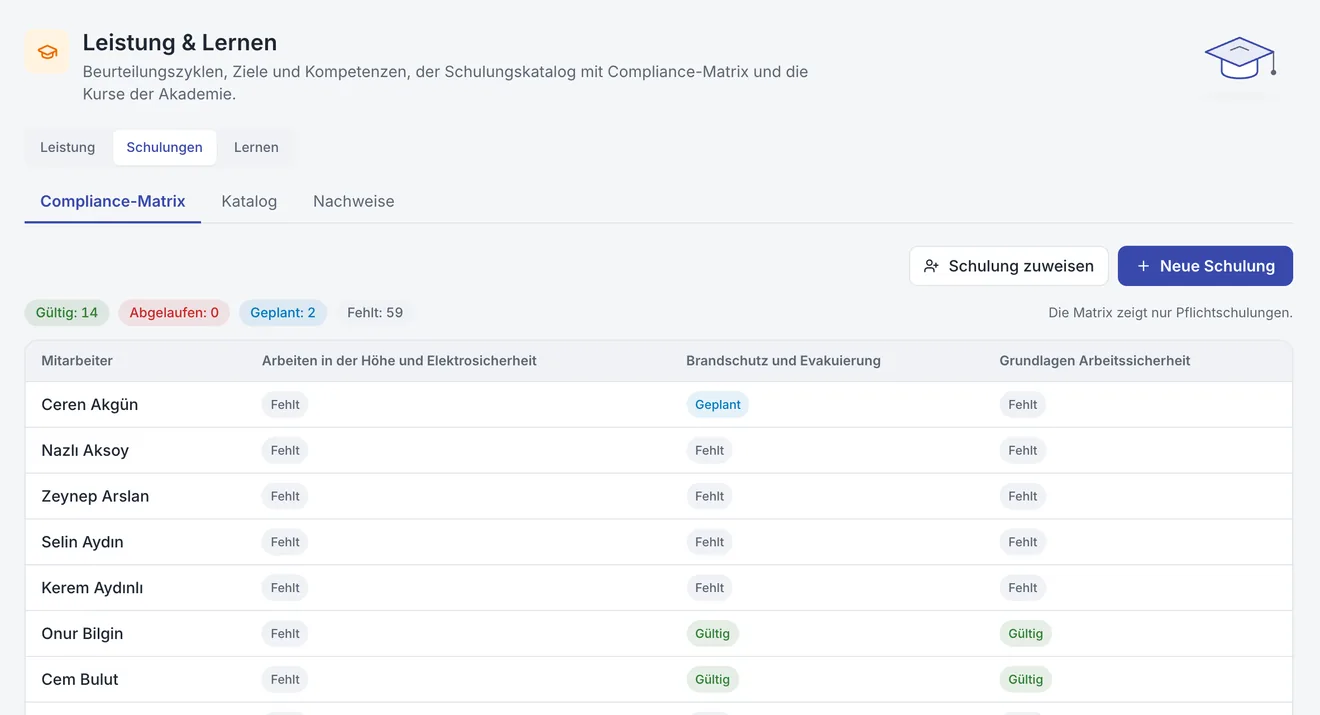Click Nazlı Aksoy's Fehlt badge under Brandschutz

[709, 451]
